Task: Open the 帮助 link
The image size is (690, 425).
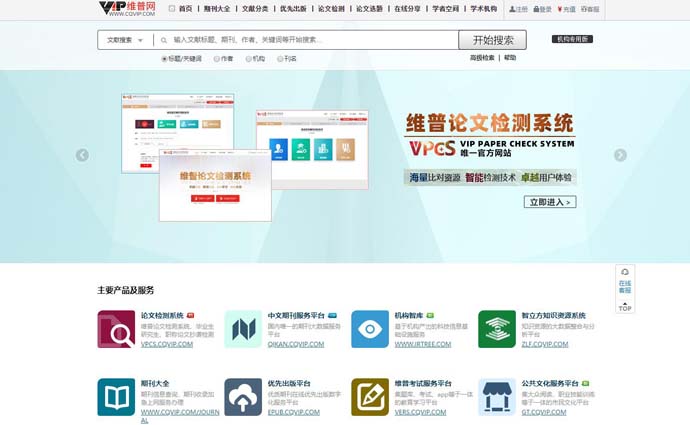Action: (x=510, y=58)
